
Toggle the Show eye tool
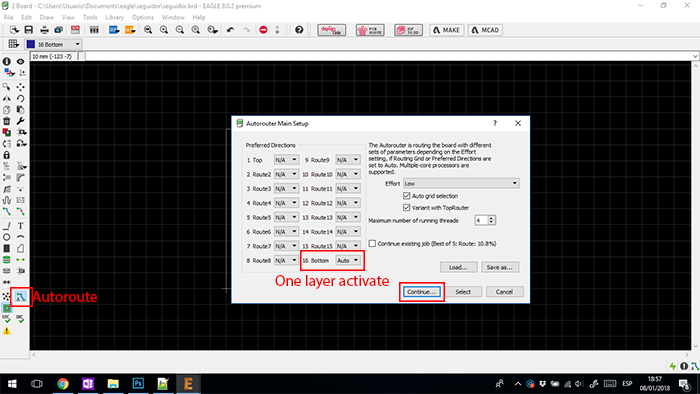21,62
